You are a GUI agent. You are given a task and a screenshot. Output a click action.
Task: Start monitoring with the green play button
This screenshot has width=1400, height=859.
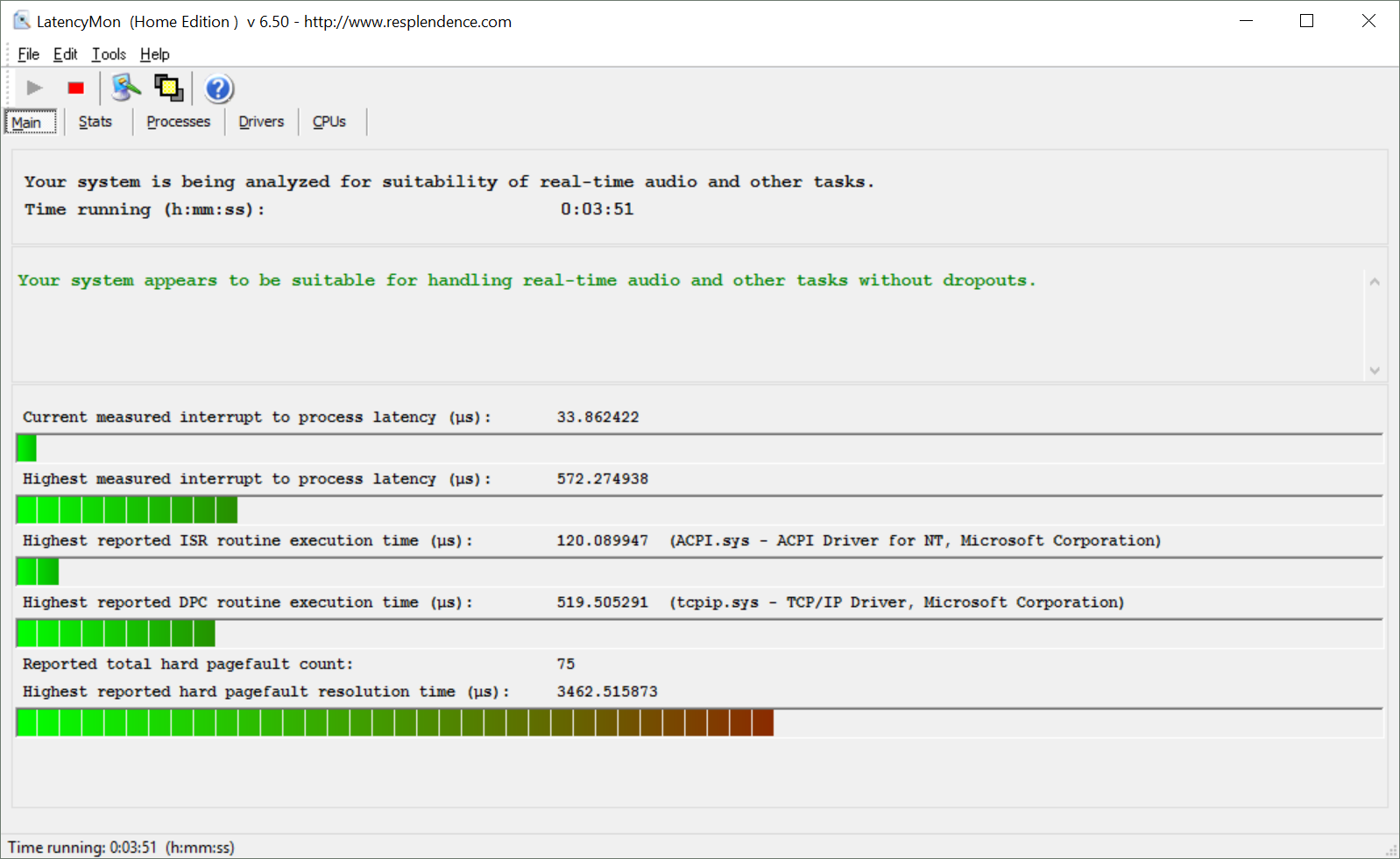[34, 88]
